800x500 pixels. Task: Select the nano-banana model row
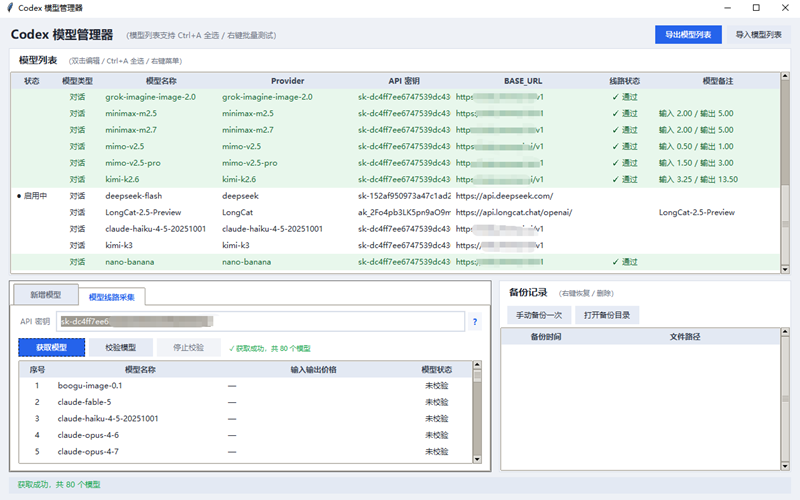[395, 262]
